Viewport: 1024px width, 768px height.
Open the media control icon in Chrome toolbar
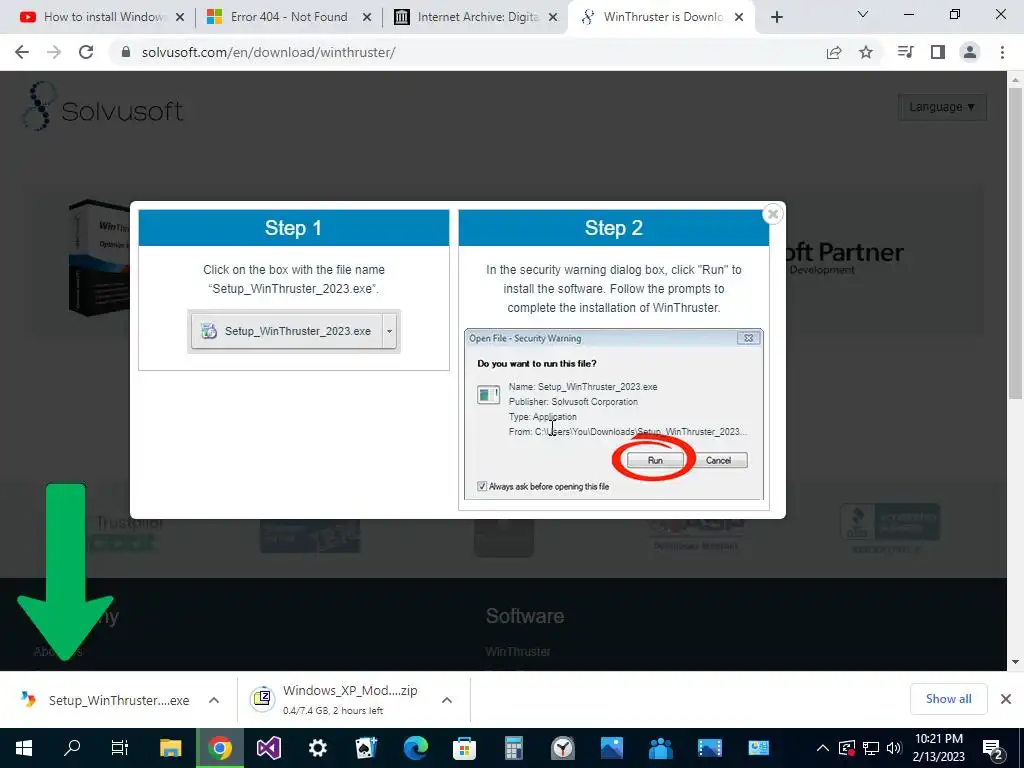pos(906,52)
